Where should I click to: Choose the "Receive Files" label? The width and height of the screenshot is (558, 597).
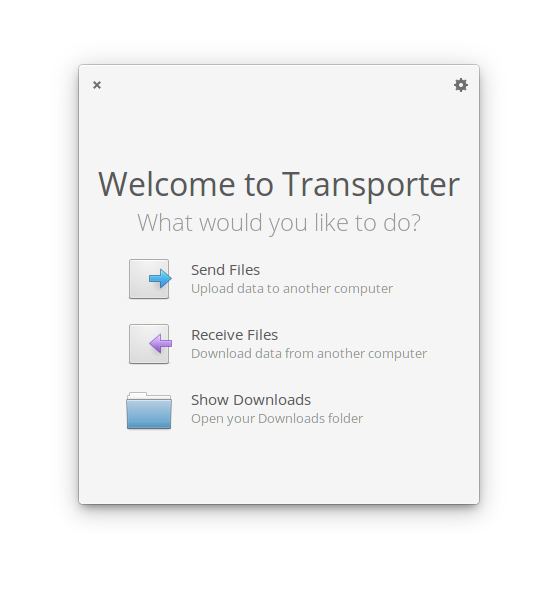(x=234, y=335)
